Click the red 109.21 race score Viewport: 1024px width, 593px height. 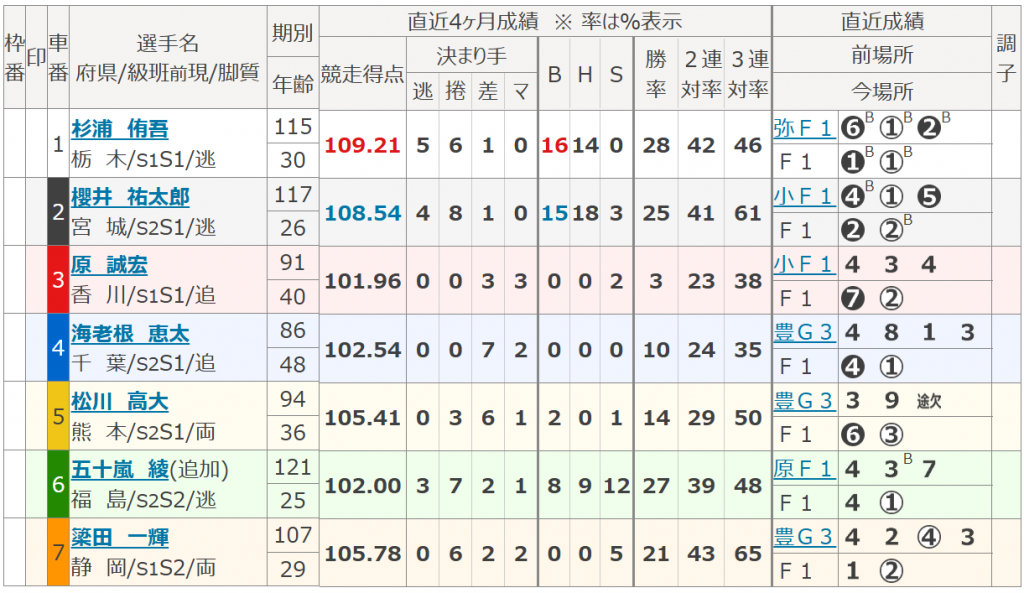362,145
